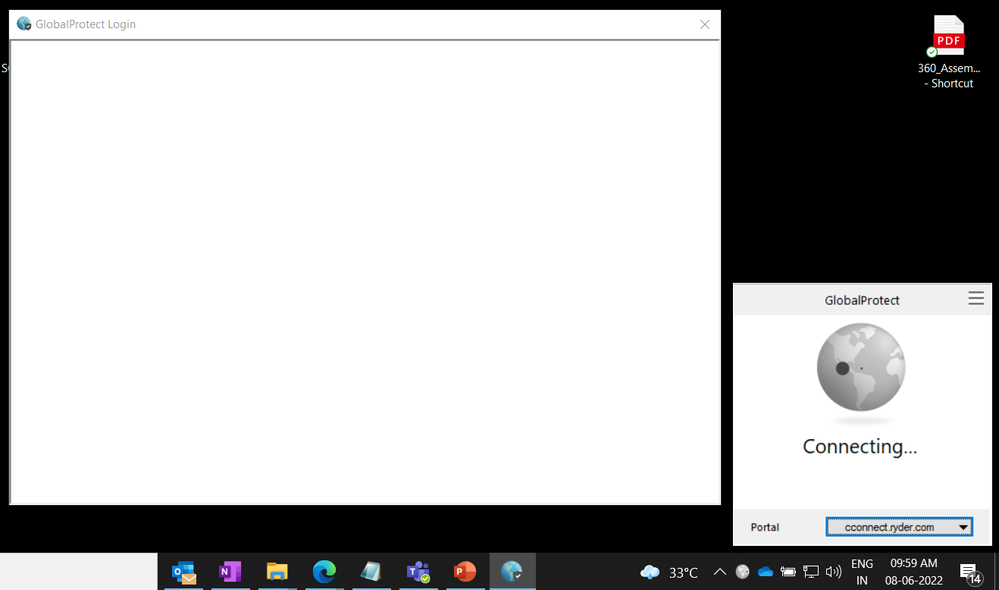Open notification center with 14 alerts
This screenshot has height=590, width=999.
(970, 573)
